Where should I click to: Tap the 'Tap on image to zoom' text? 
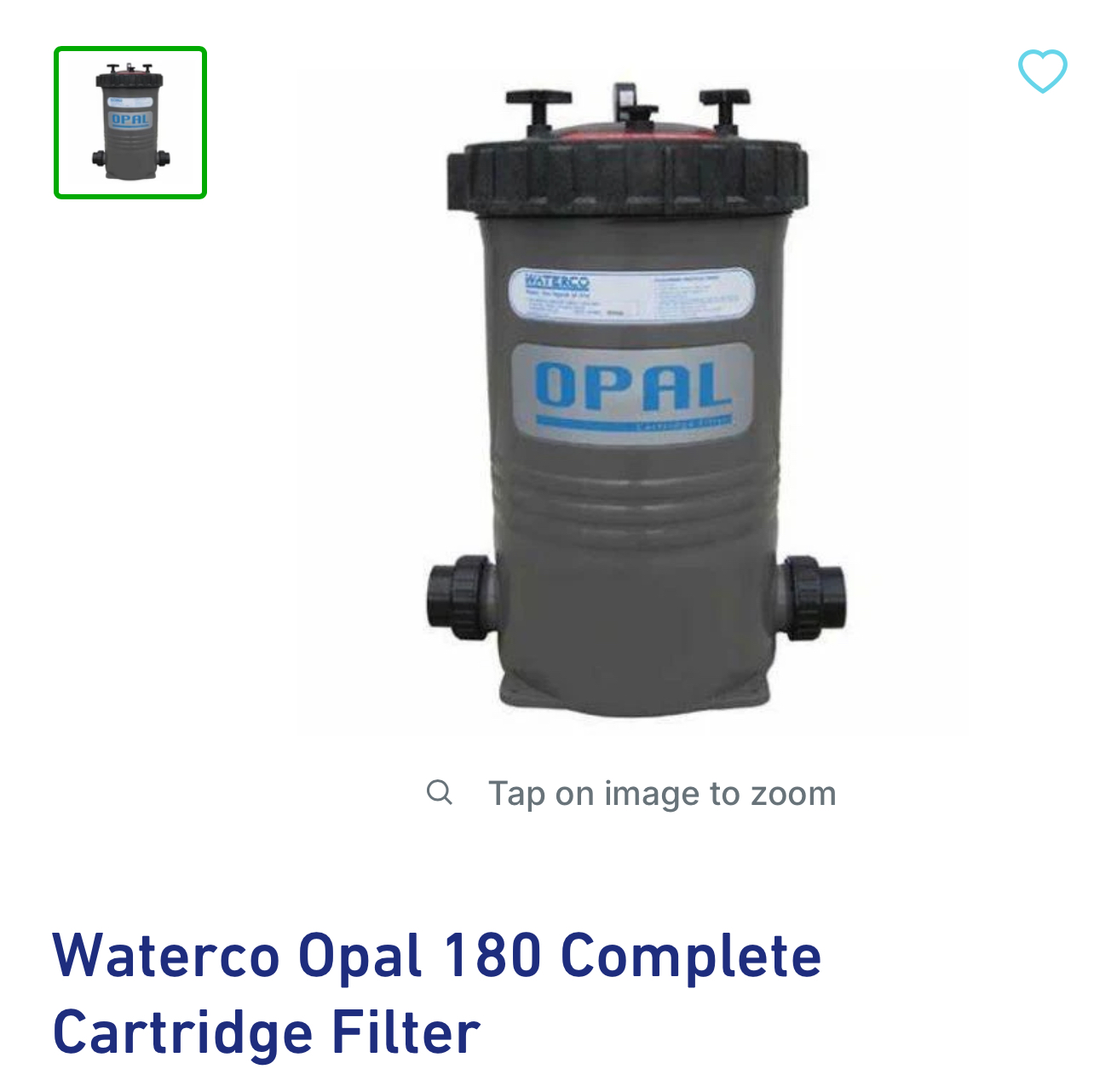click(662, 794)
